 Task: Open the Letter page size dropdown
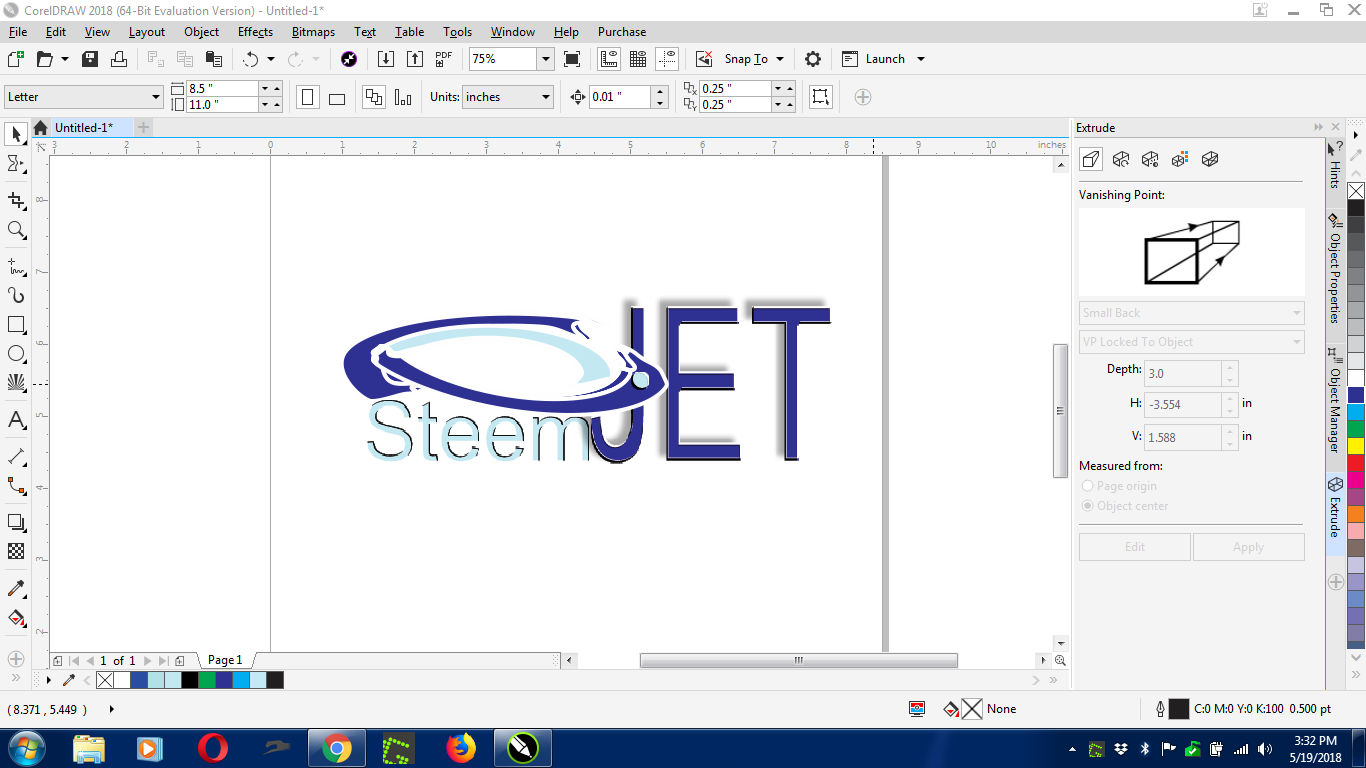click(156, 97)
